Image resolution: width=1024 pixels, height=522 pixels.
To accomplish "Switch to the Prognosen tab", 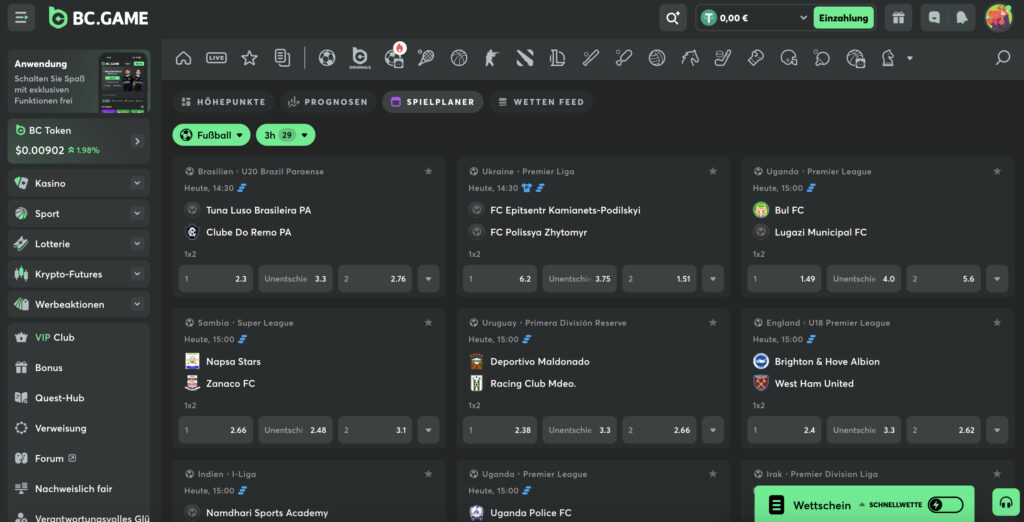I will 328,102.
